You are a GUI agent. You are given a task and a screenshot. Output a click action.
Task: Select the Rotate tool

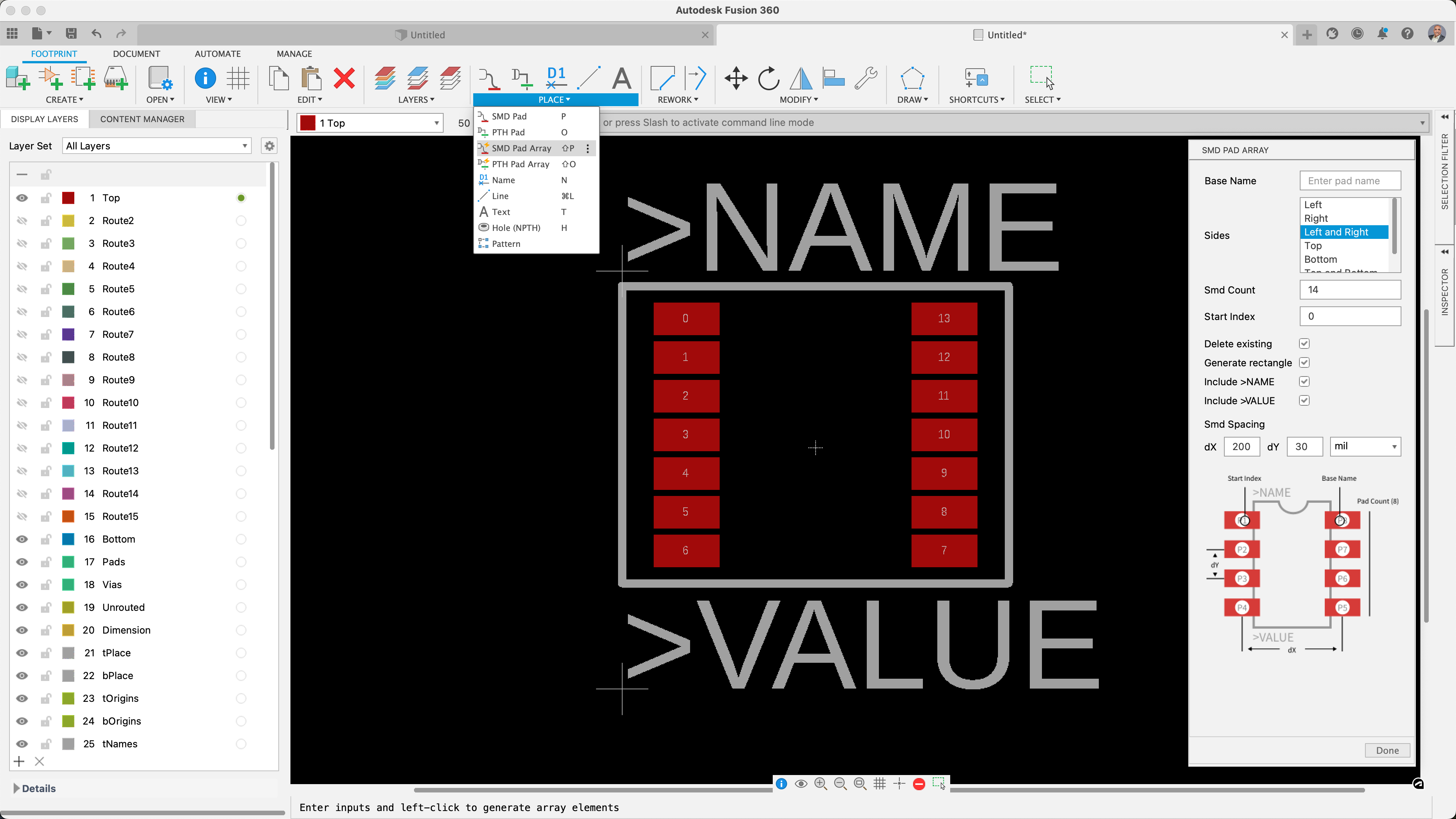pyautogui.click(x=768, y=78)
